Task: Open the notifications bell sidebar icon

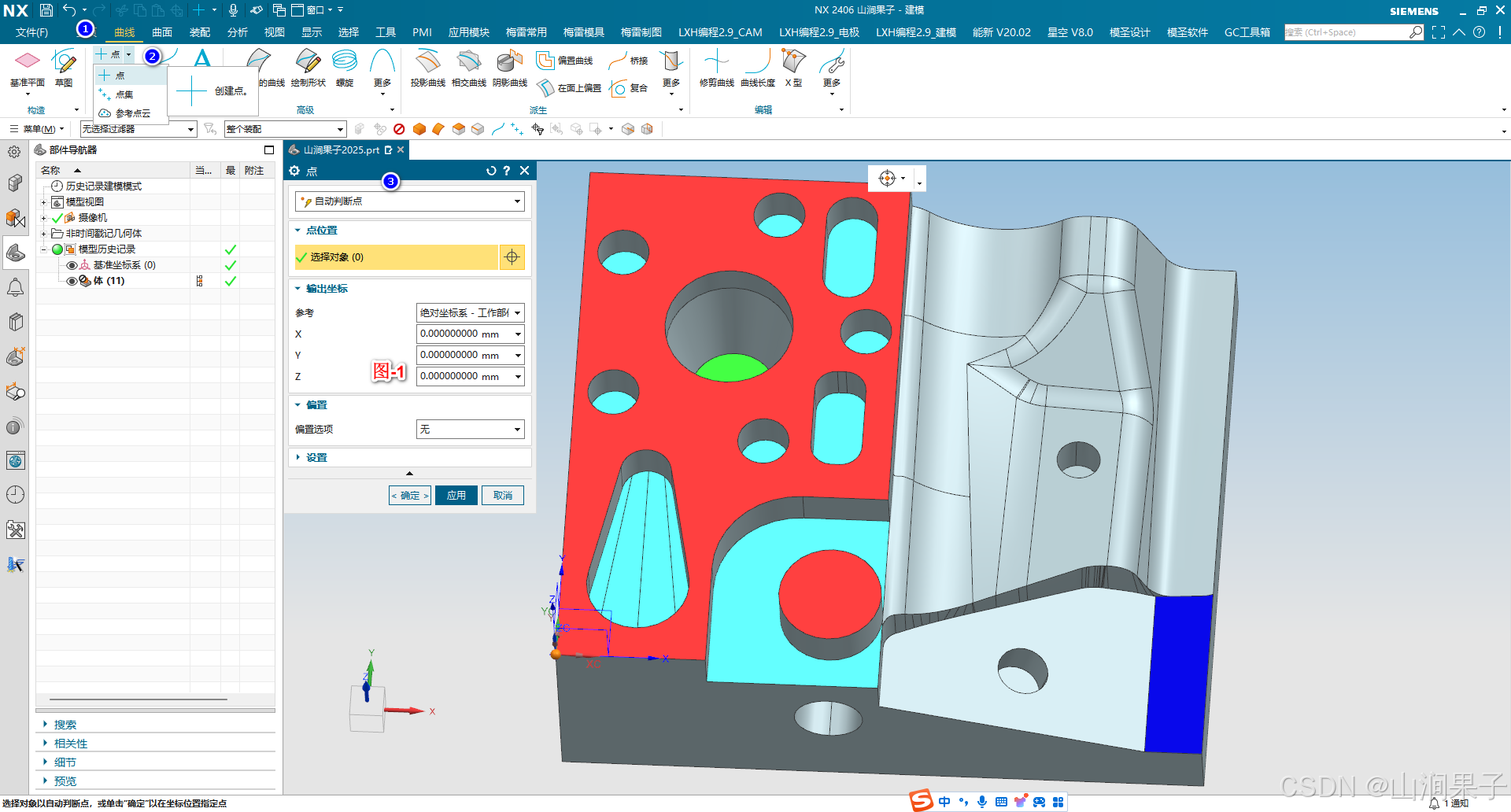Action: (15, 287)
